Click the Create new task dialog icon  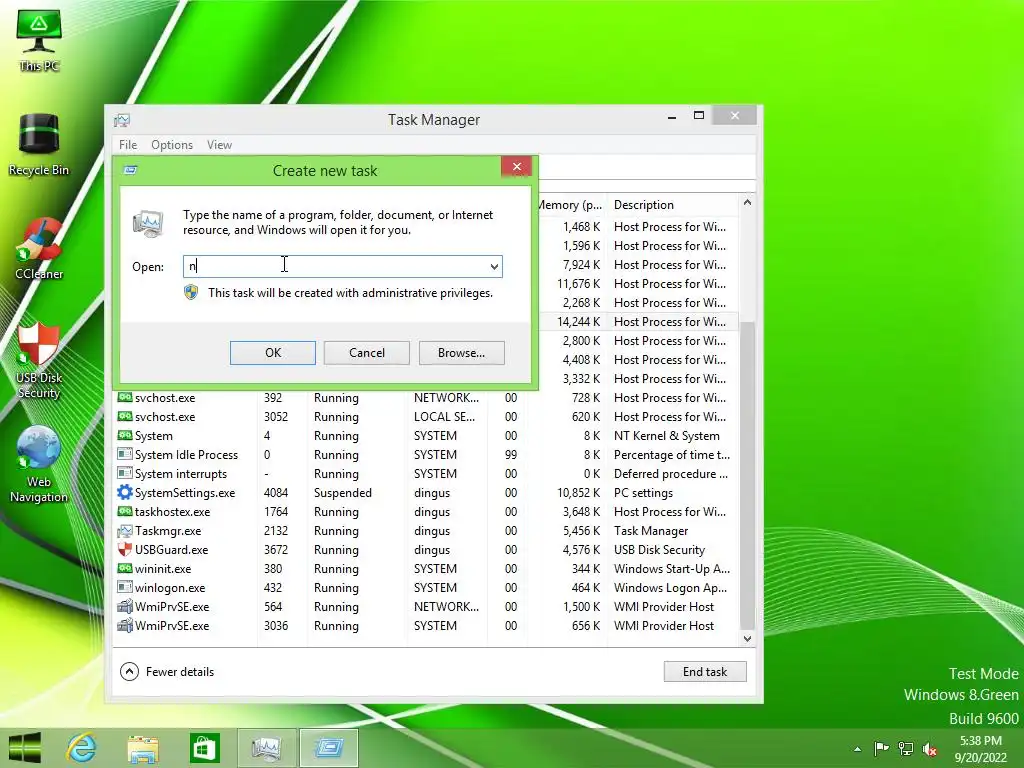tap(131, 170)
